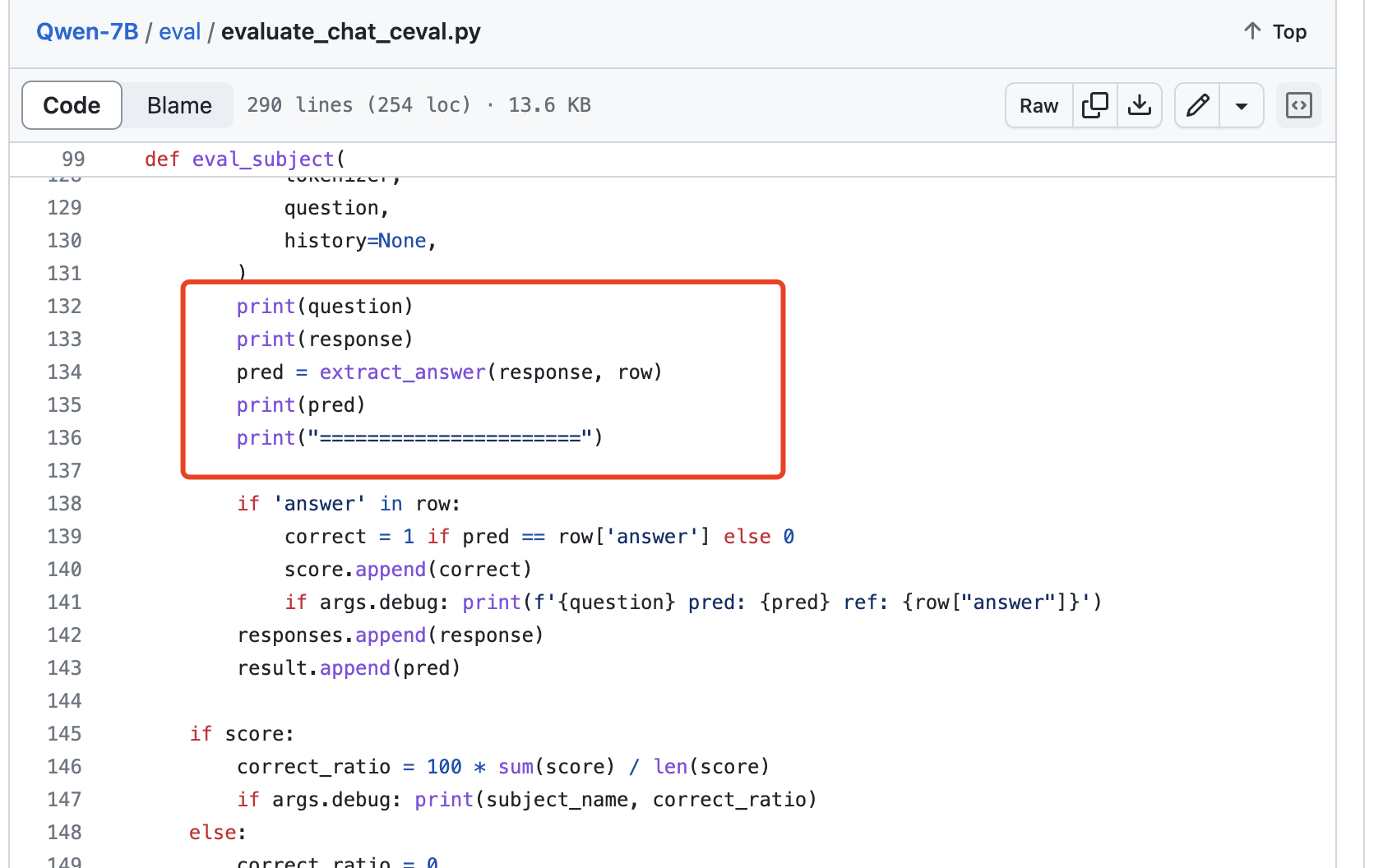Viewport: 1383px width, 868px height.
Task: Edit this file using the pencil icon
Action: [1197, 105]
